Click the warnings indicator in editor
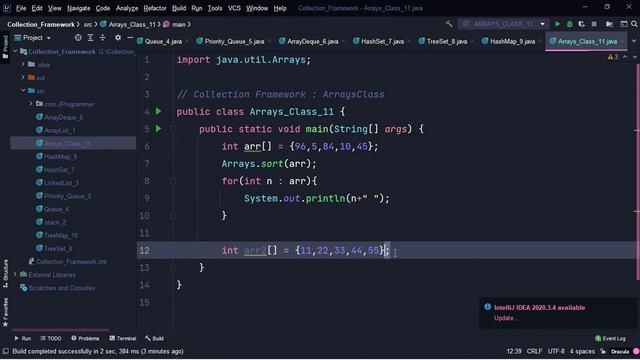 coord(613,57)
